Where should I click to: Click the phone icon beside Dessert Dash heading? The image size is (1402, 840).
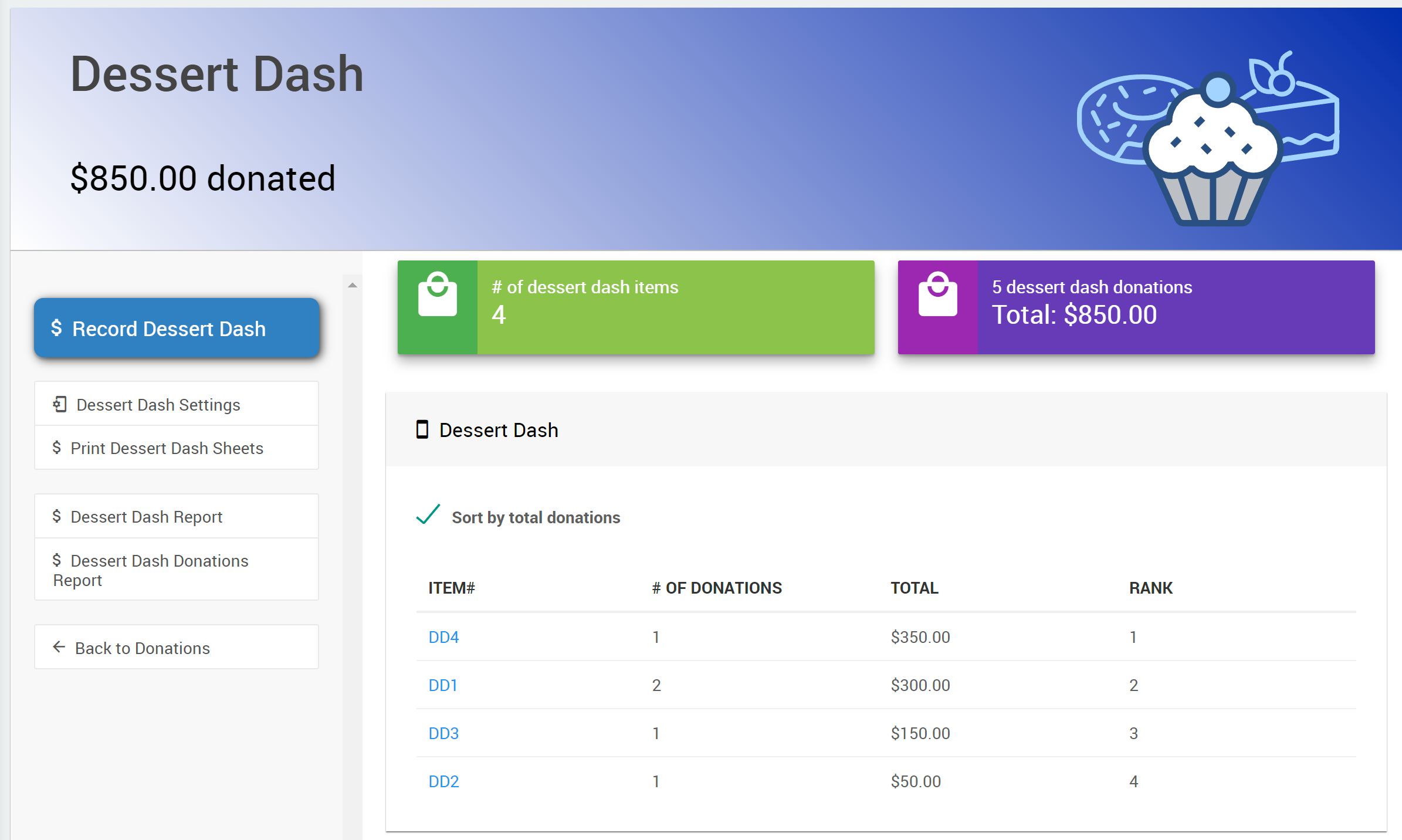click(422, 429)
